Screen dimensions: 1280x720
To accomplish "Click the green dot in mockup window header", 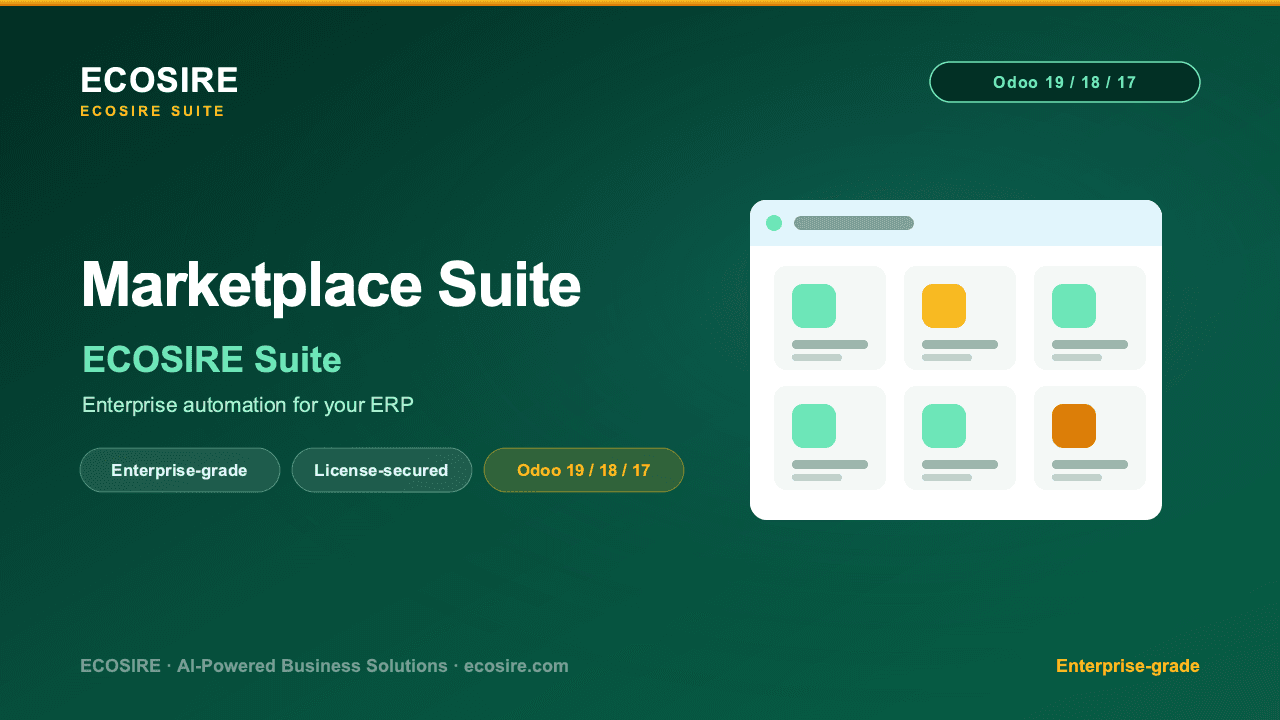I will [774, 223].
